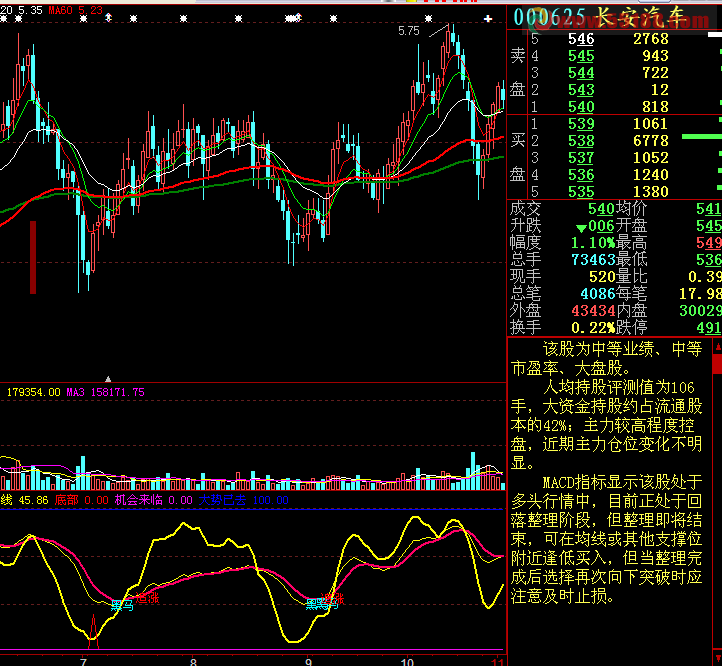Select buy level 2 price 538

581,141
